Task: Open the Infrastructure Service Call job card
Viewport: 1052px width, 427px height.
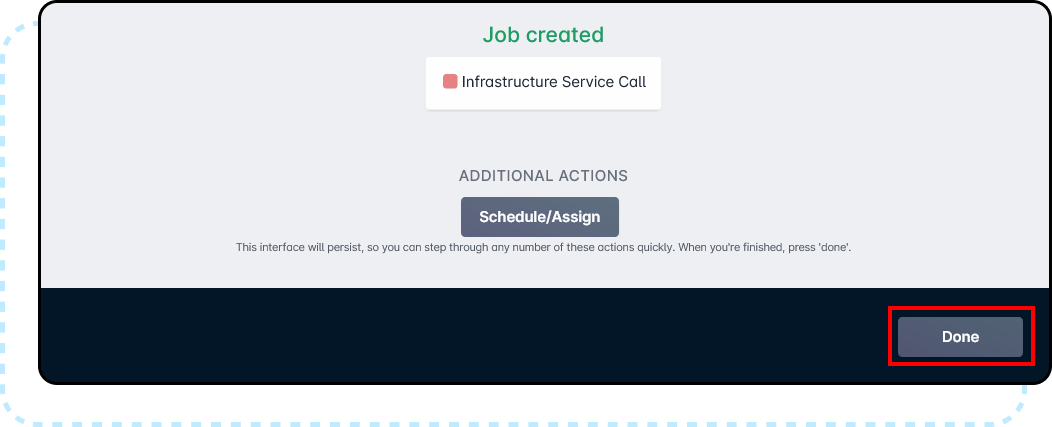Action: click(543, 83)
